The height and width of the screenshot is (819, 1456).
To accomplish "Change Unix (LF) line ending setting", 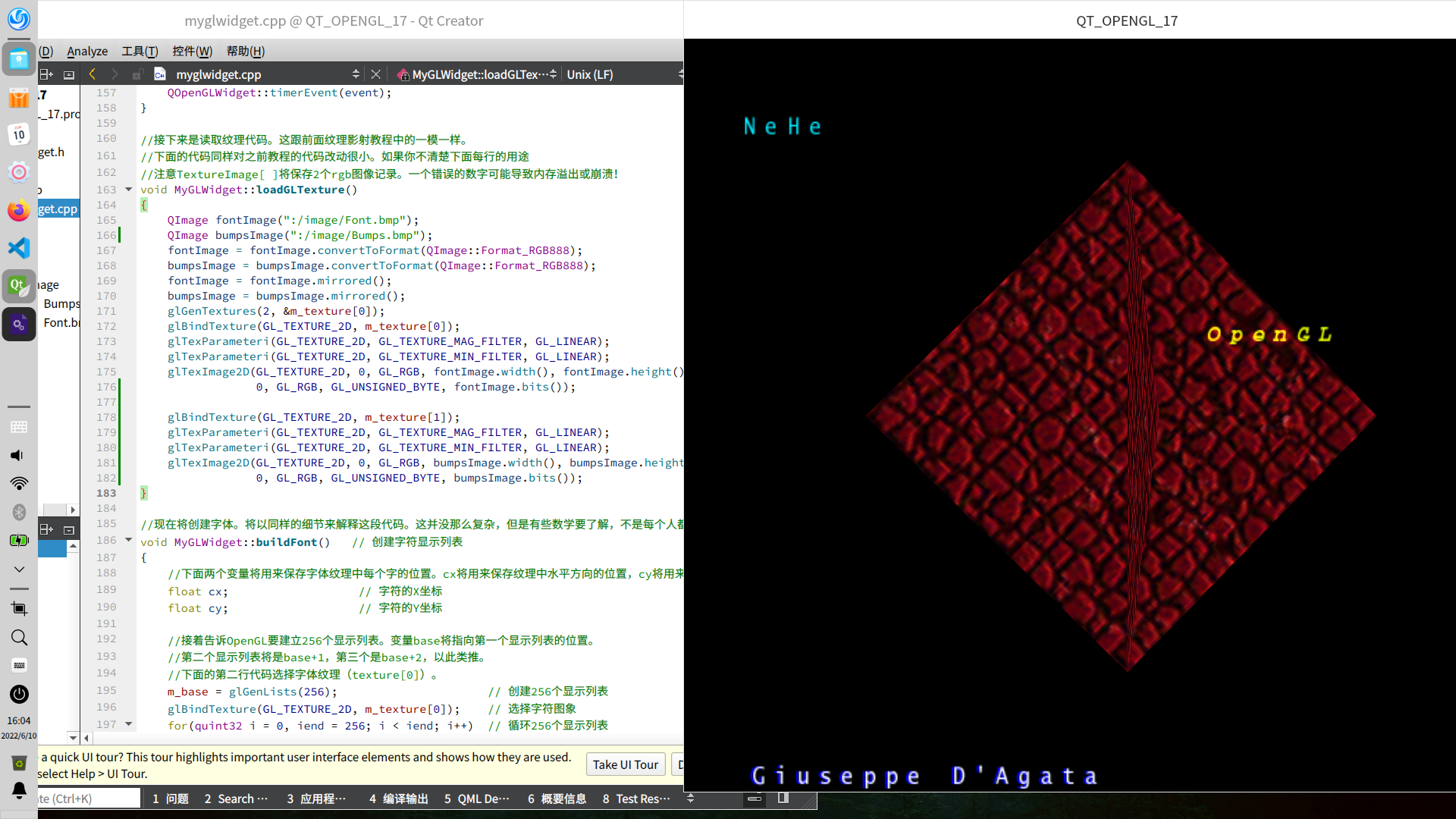I will [x=590, y=74].
